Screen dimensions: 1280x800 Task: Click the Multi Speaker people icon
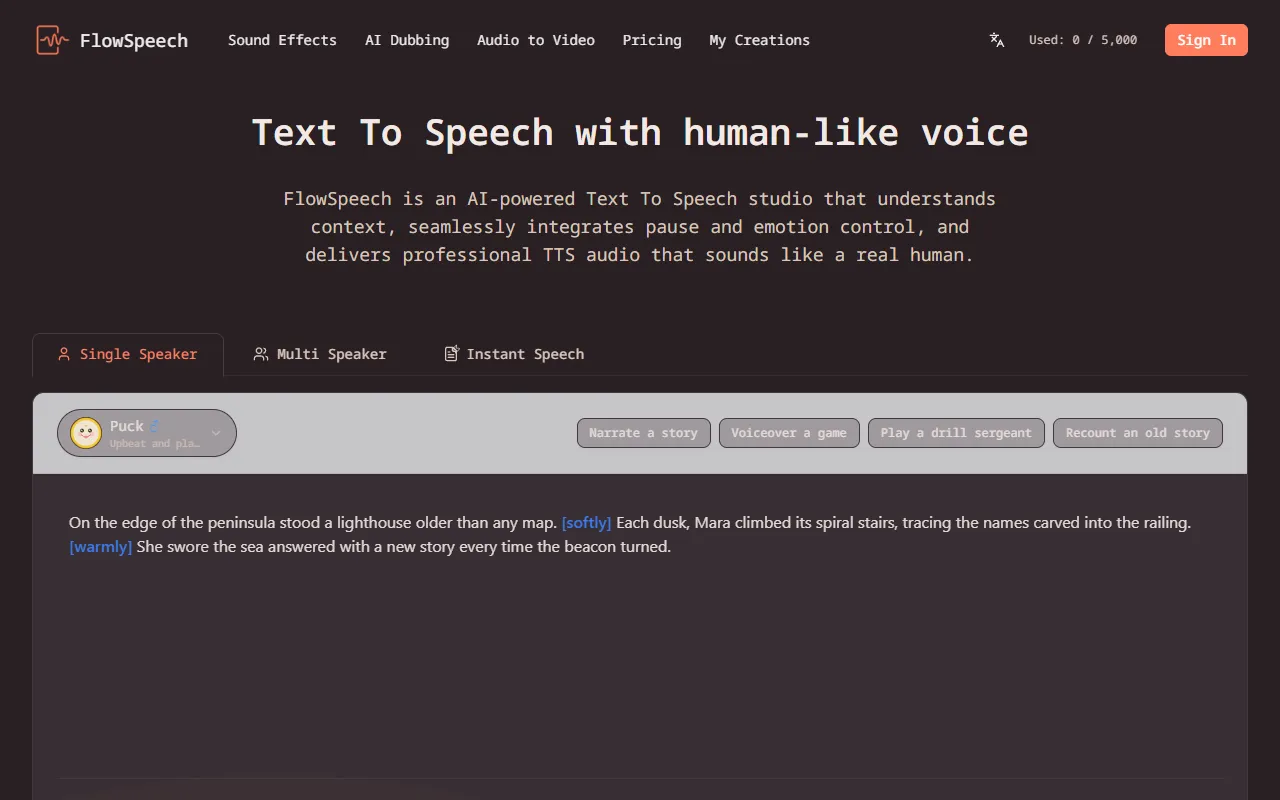(261, 354)
